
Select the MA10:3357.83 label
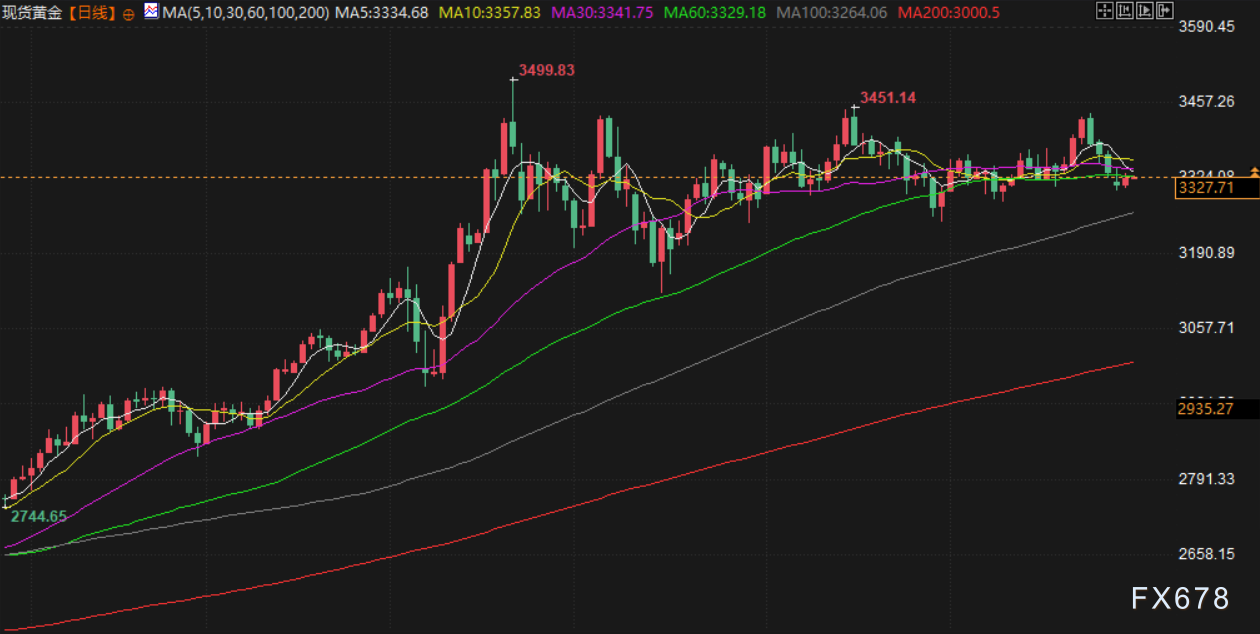coord(490,13)
